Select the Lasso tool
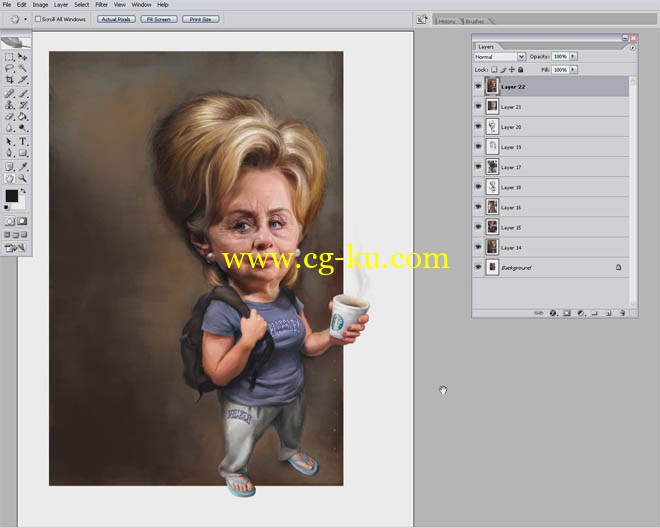The image size is (660, 528). pos(9,68)
